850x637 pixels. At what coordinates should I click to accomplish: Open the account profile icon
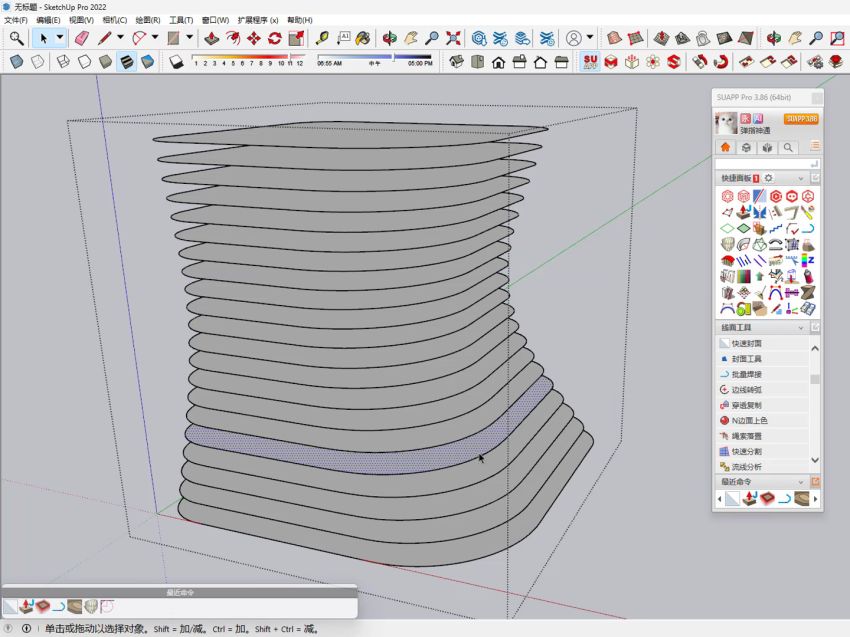[574, 38]
